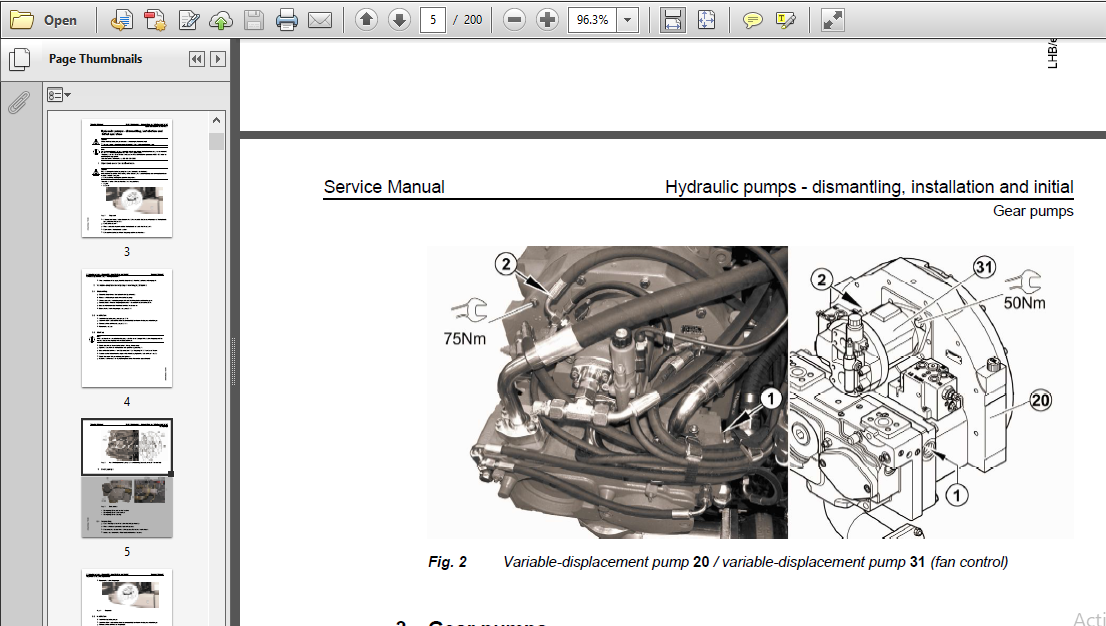Click the Upload to cloud icon
This screenshot has width=1106, height=626.
(x=221, y=20)
